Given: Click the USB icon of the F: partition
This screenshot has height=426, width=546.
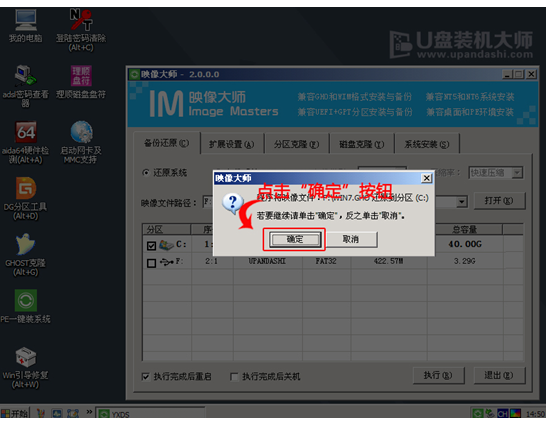Looking at the screenshot, I should [x=166, y=262].
